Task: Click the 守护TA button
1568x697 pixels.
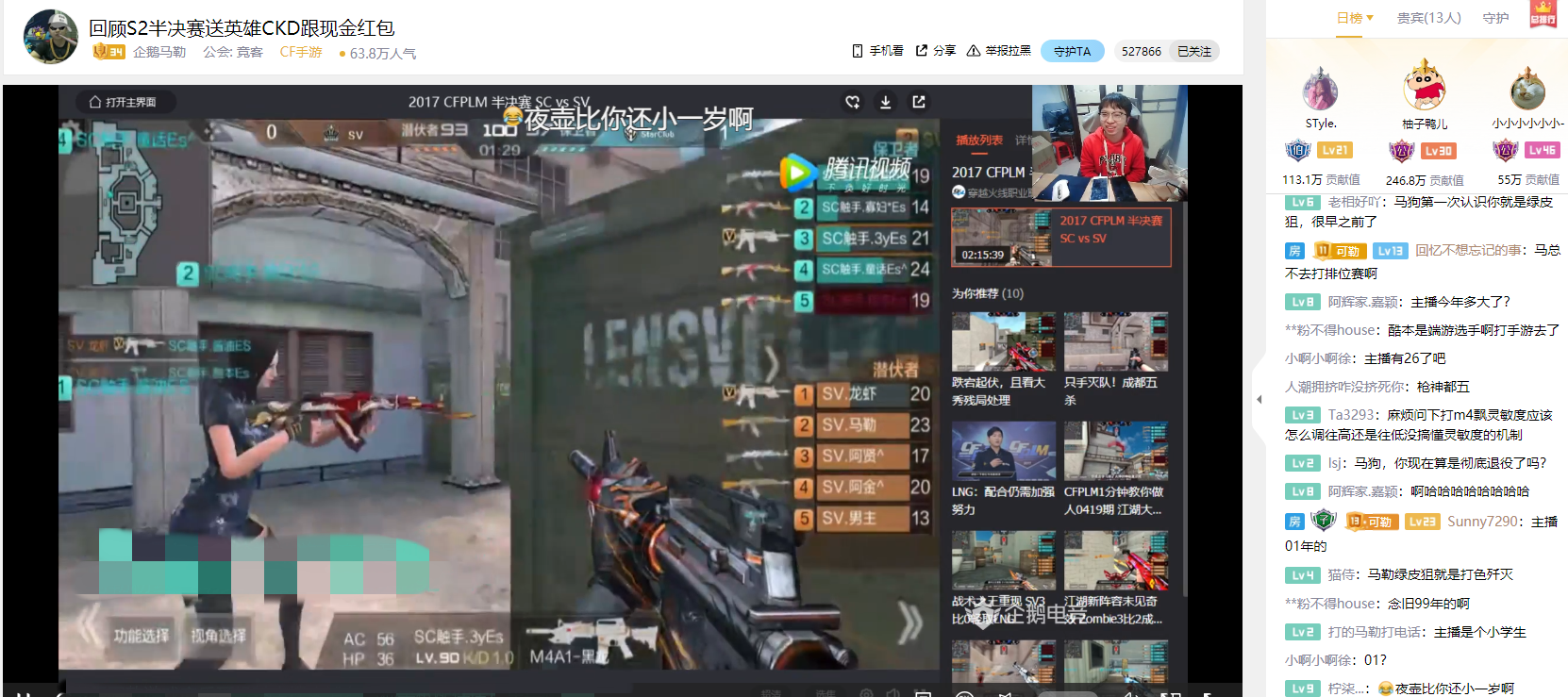Action: [x=1073, y=51]
